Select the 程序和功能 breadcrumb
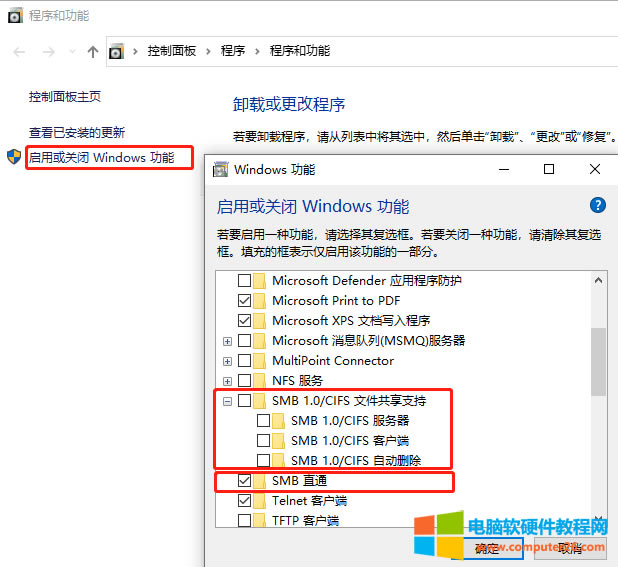Screen dimensions: 618x567 click(300, 51)
